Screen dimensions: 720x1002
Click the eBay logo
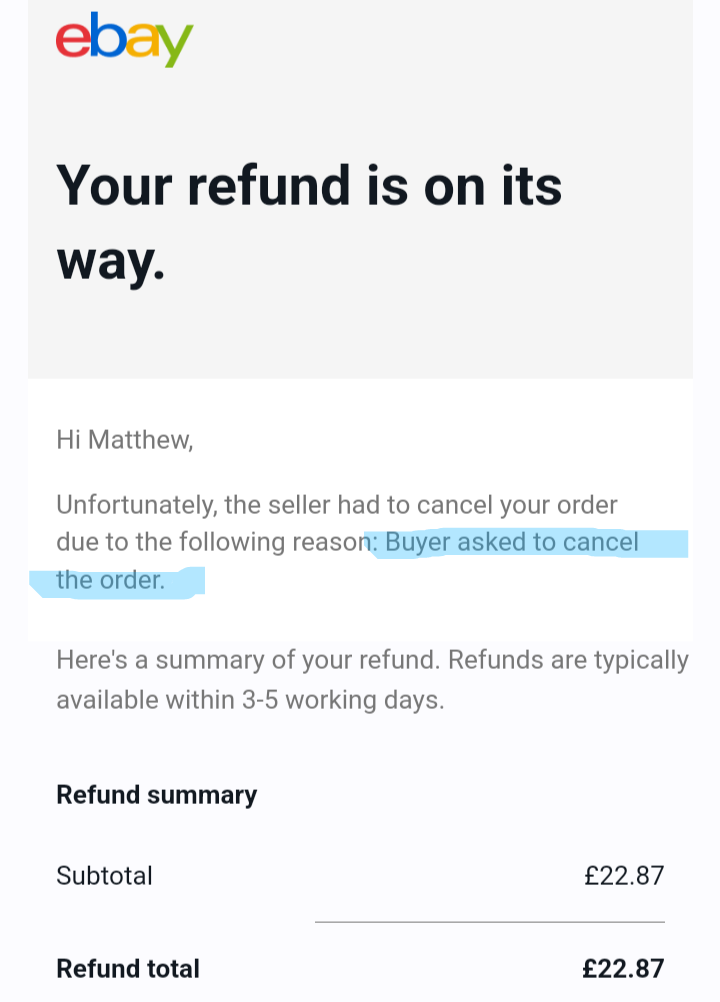pyautogui.click(x=125, y=40)
